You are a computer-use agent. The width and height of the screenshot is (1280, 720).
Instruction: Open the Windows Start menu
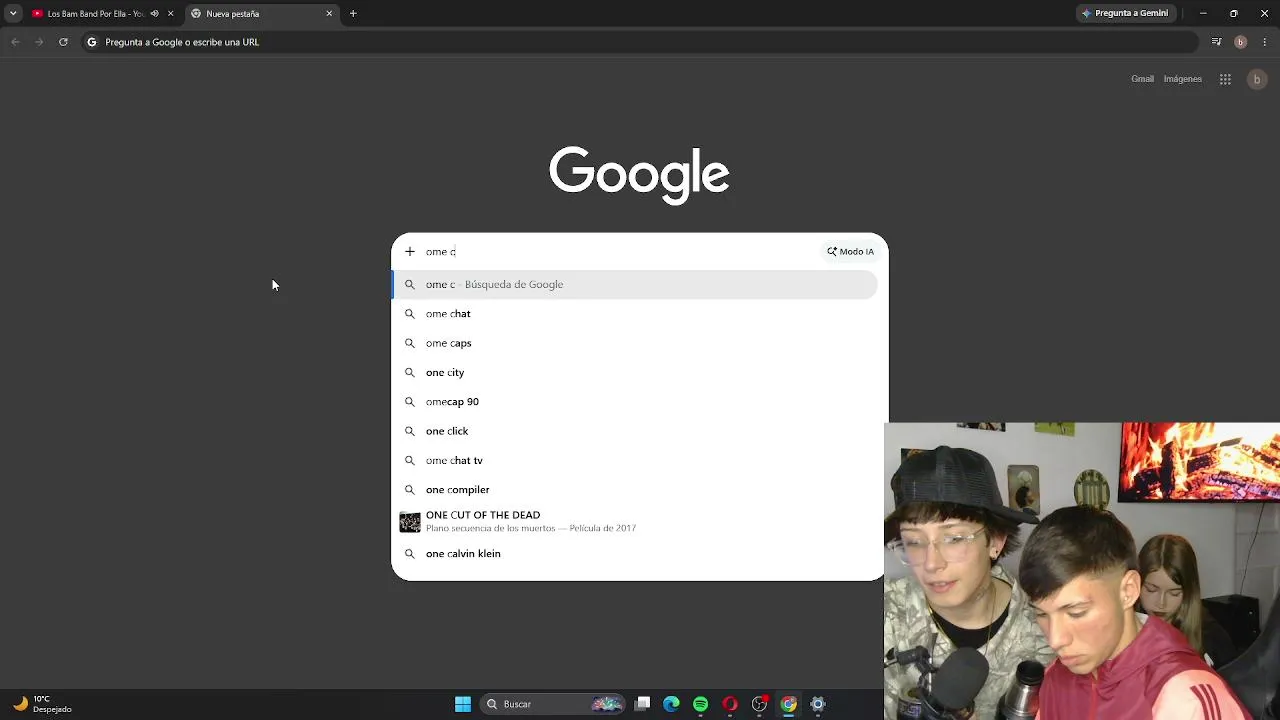tap(463, 704)
